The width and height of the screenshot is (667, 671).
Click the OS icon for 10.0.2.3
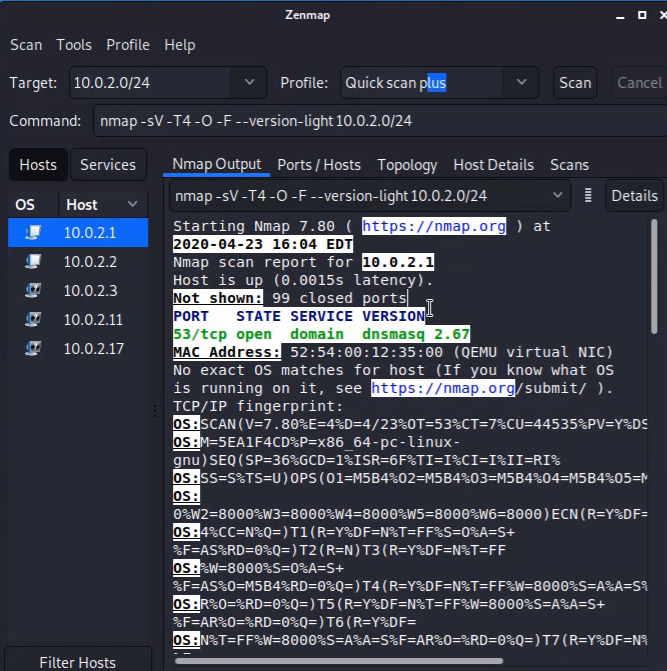point(33,291)
